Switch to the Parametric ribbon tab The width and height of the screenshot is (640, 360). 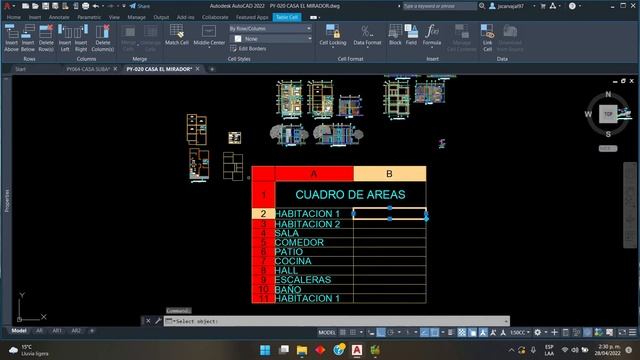[89, 17]
